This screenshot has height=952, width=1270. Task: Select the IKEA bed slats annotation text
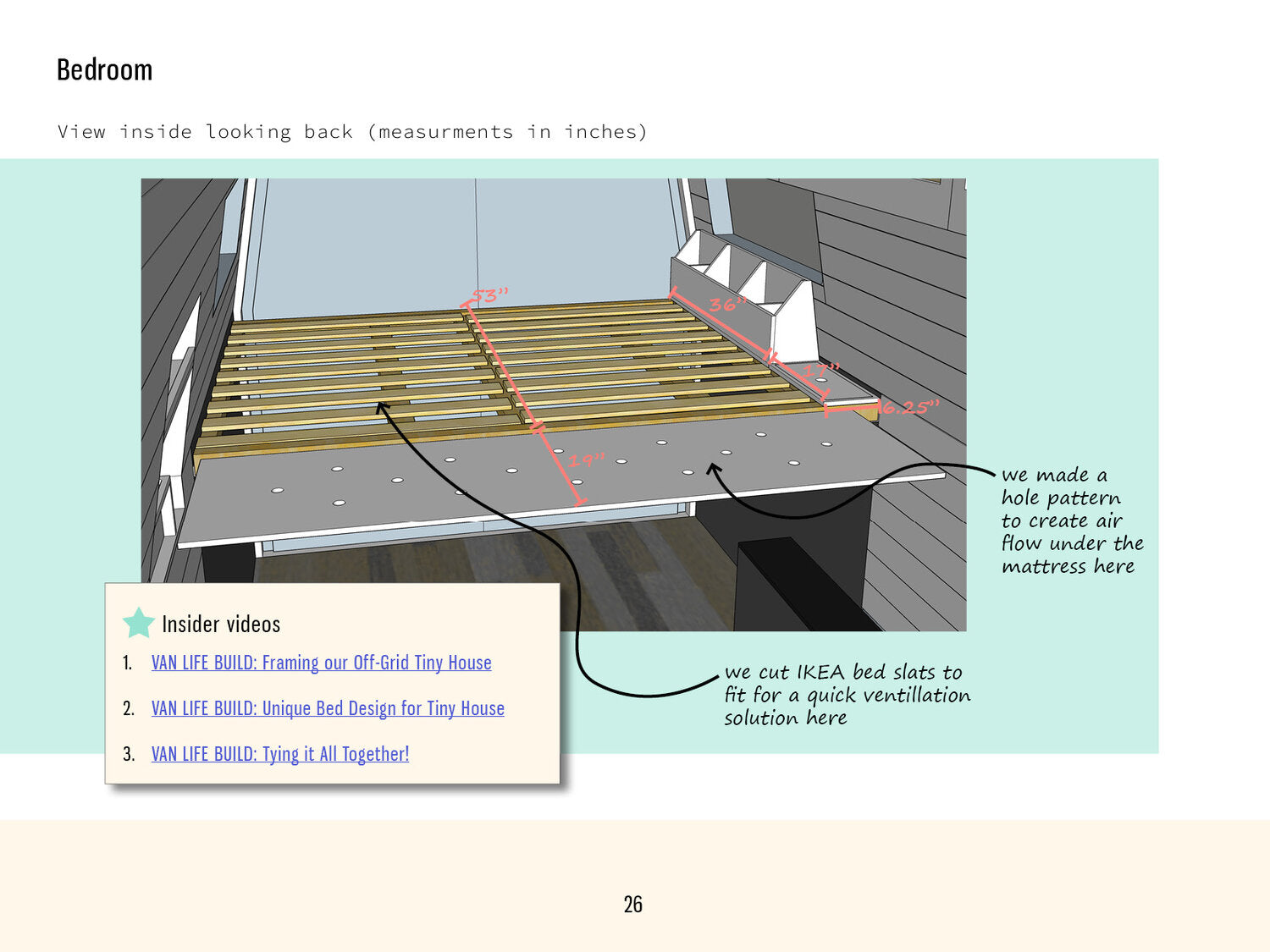tap(847, 695)
